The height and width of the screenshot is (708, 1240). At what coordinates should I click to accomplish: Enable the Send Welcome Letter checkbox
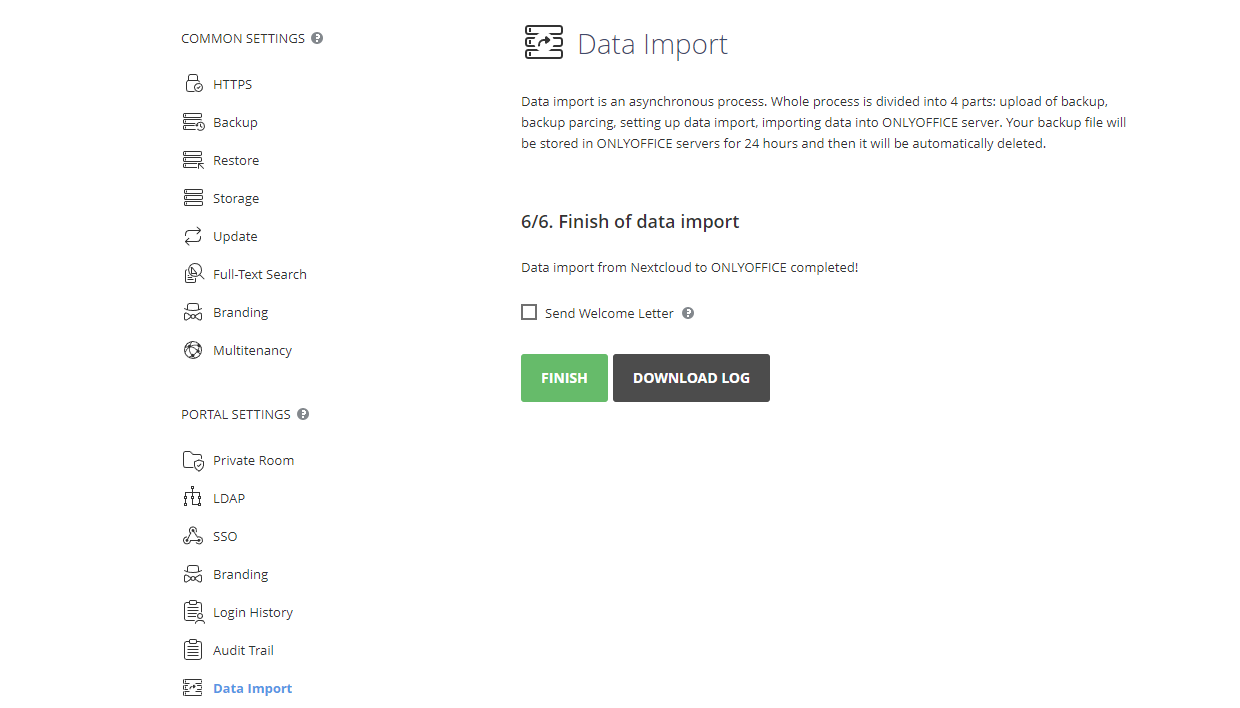tap(529, 312)
